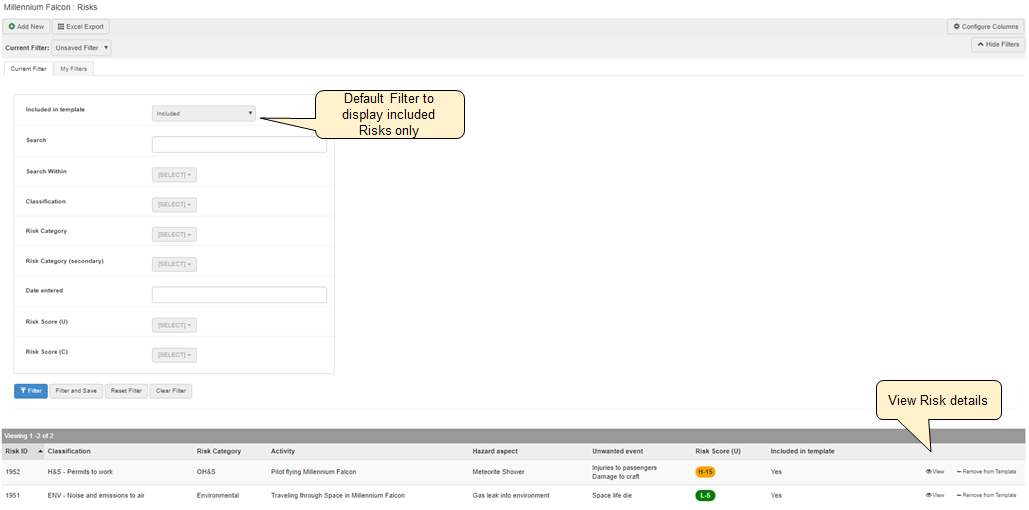
Task: Open Configure Columns settings
Action: 985,27
